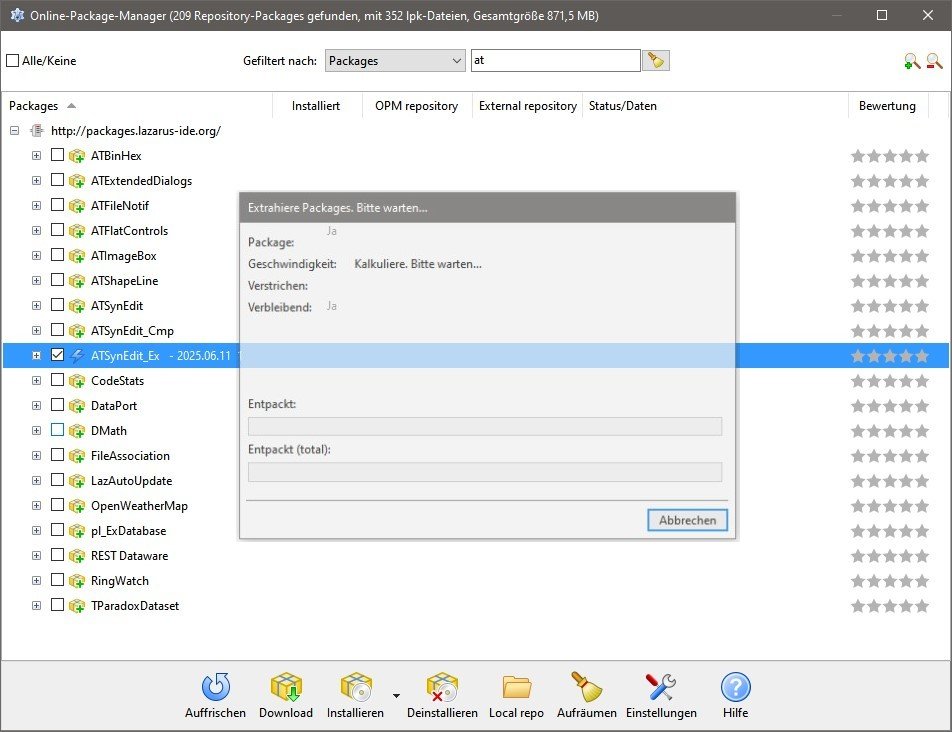This screenshot has width=952, height=732.
Task: Open the Local repo folder icon
Action: [517, 687]
